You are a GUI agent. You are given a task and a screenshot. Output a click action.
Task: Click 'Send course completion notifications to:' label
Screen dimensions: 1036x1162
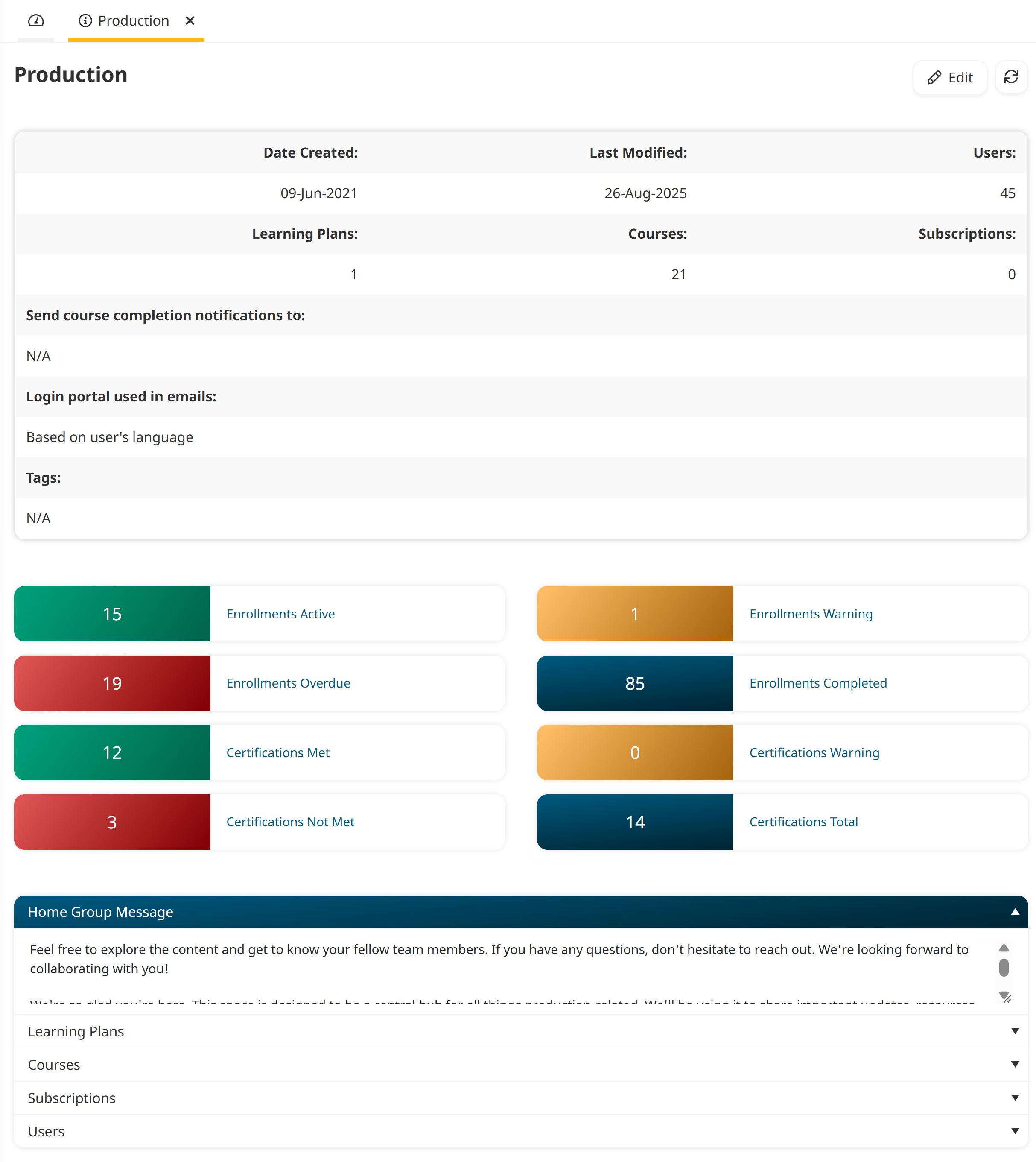point(166,316)
